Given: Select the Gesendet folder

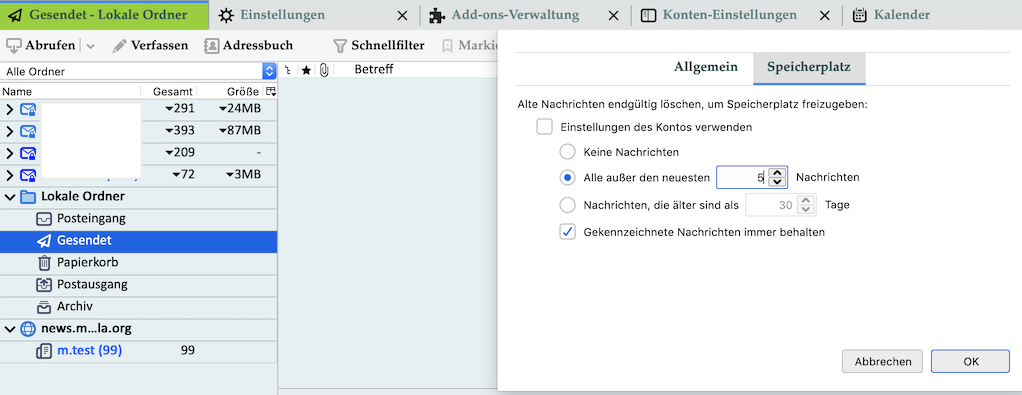Looking at the screenshot, I should [x=138, y=241].
